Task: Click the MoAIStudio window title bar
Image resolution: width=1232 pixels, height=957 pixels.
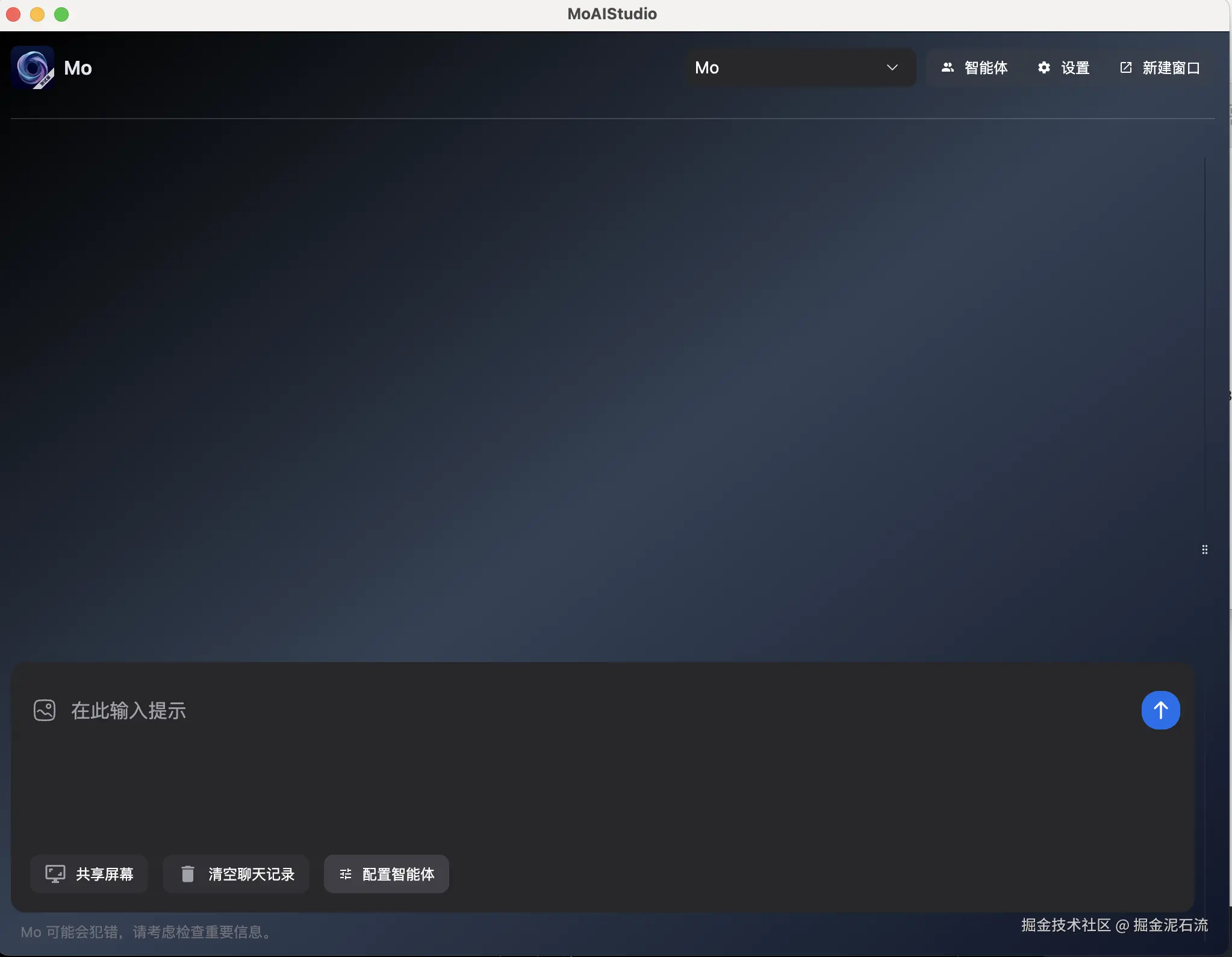Action: pyautogui.click(x=612, y=14)
